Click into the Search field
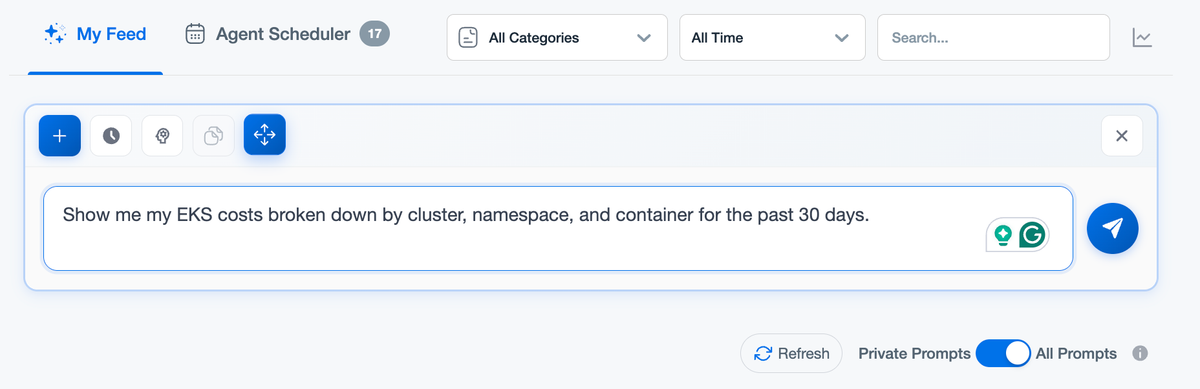This screenshot has width=1200, height=389. [993, 38]
